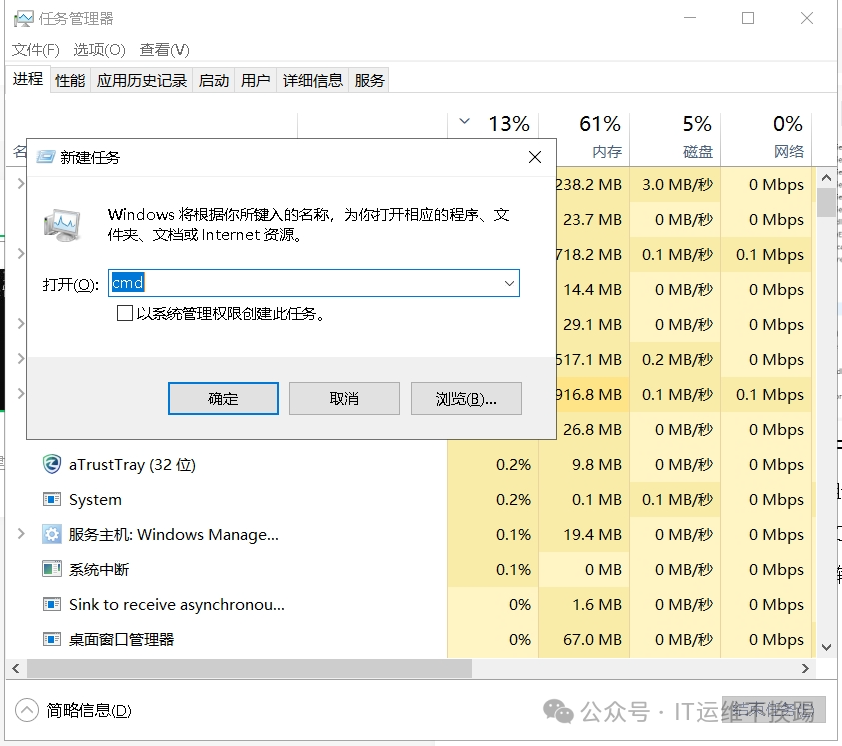The image size is (842, 746).
Task: Click the 确定 button
Action: [x=223, y=399]
